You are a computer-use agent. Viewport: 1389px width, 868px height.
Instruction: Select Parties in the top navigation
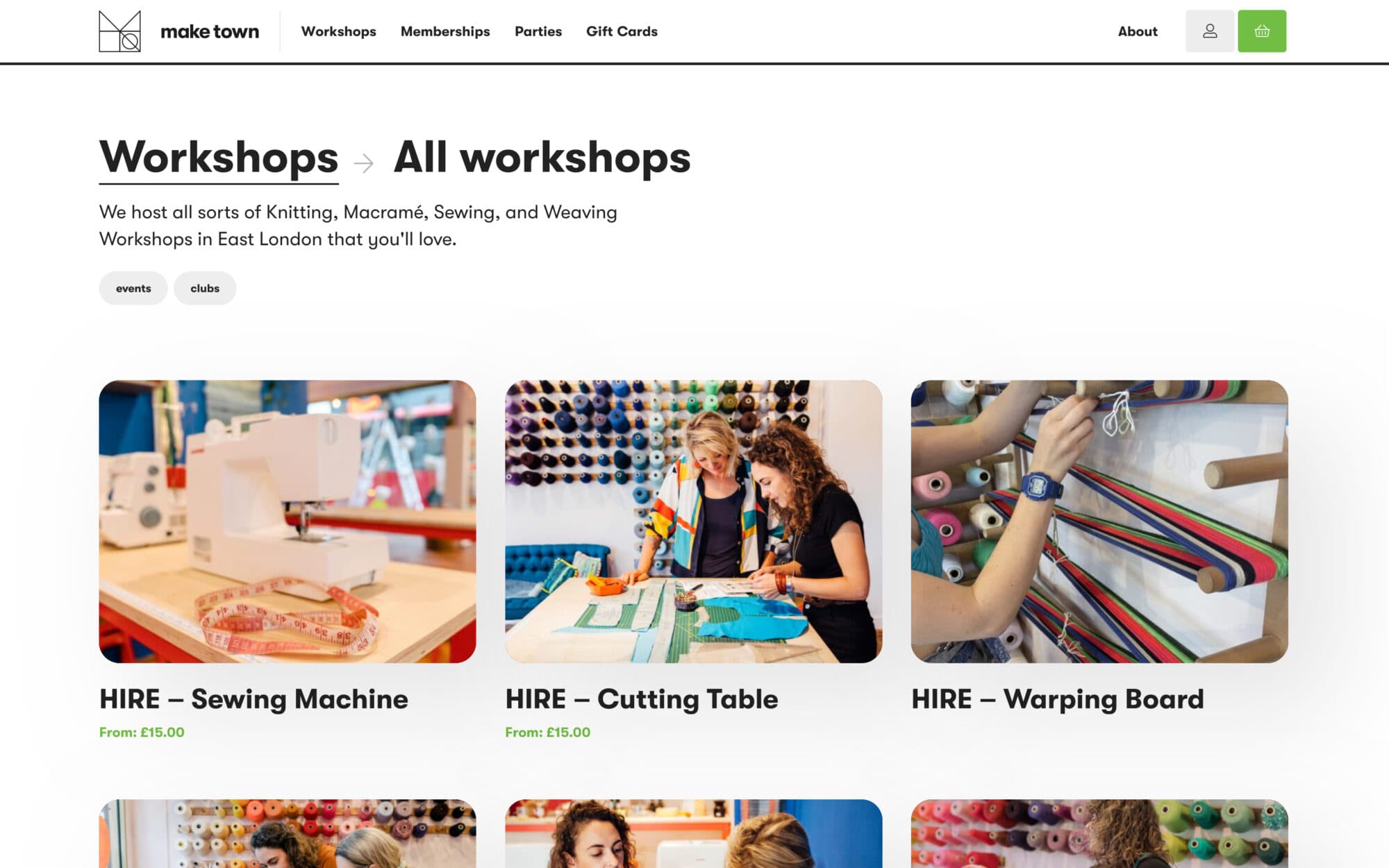point(538,31)
